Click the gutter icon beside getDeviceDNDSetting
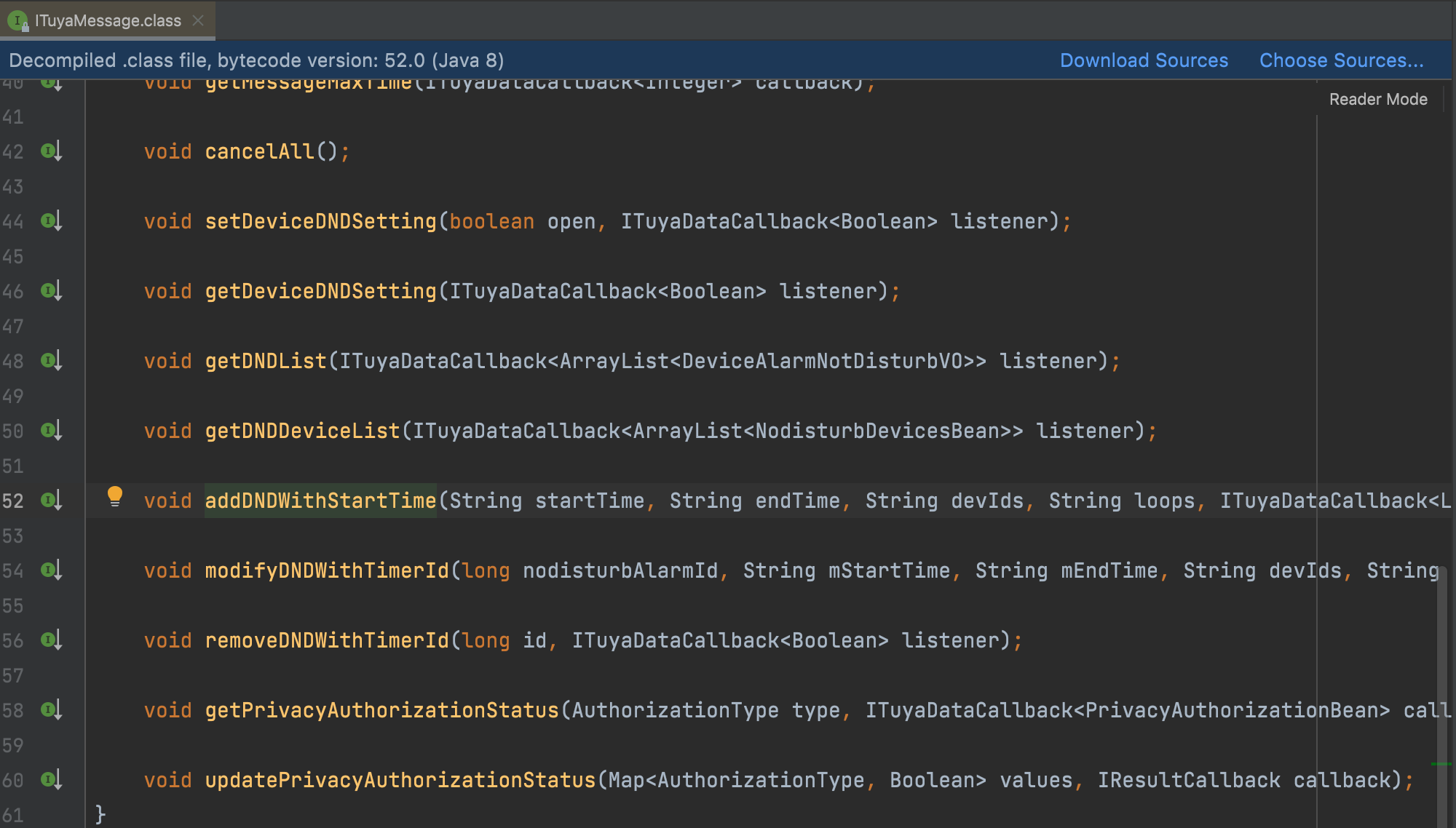This screenshot has width=1456, height=828. coord(50,291)
